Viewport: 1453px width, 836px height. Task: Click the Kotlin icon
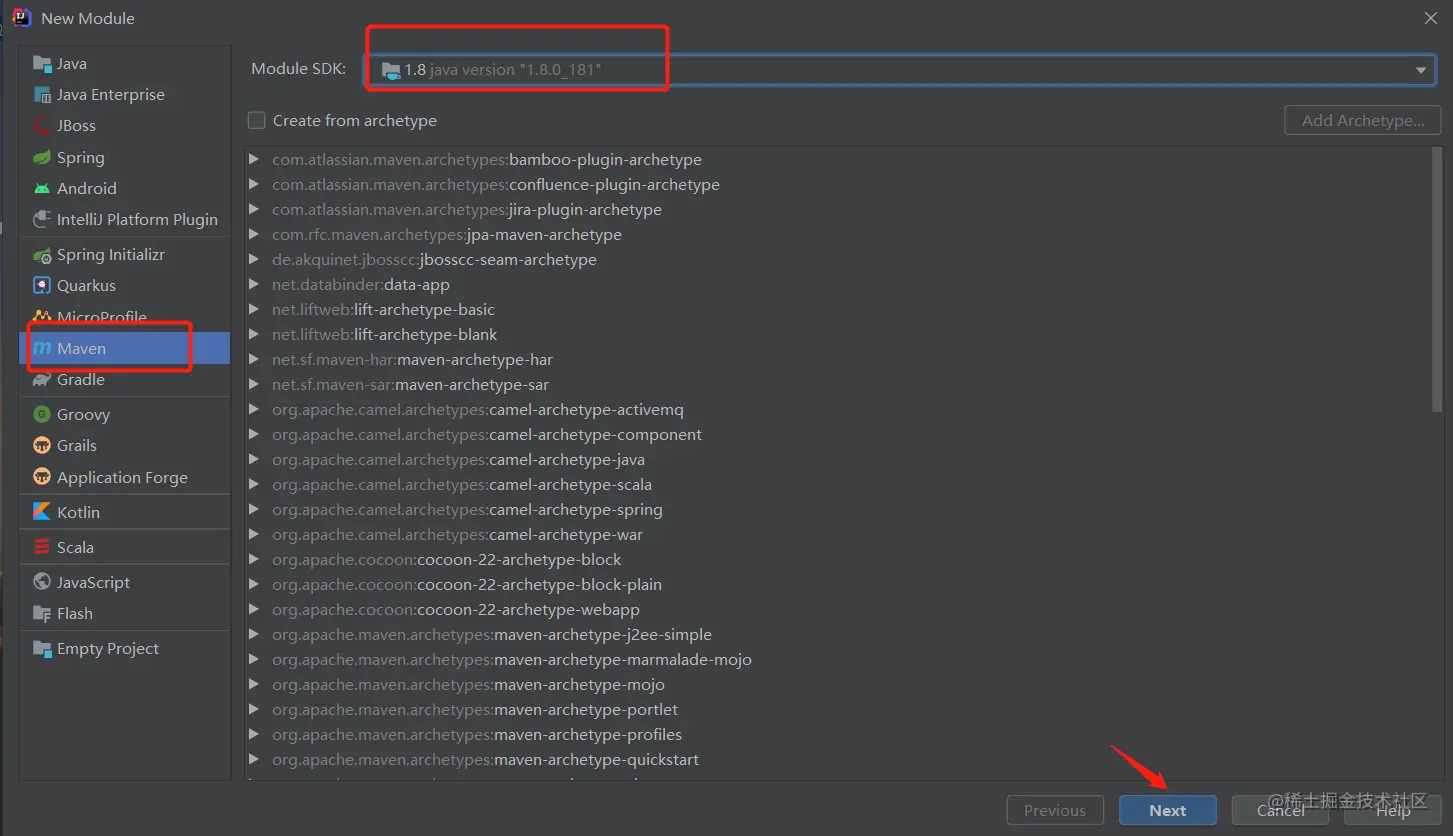coord(42,512)
